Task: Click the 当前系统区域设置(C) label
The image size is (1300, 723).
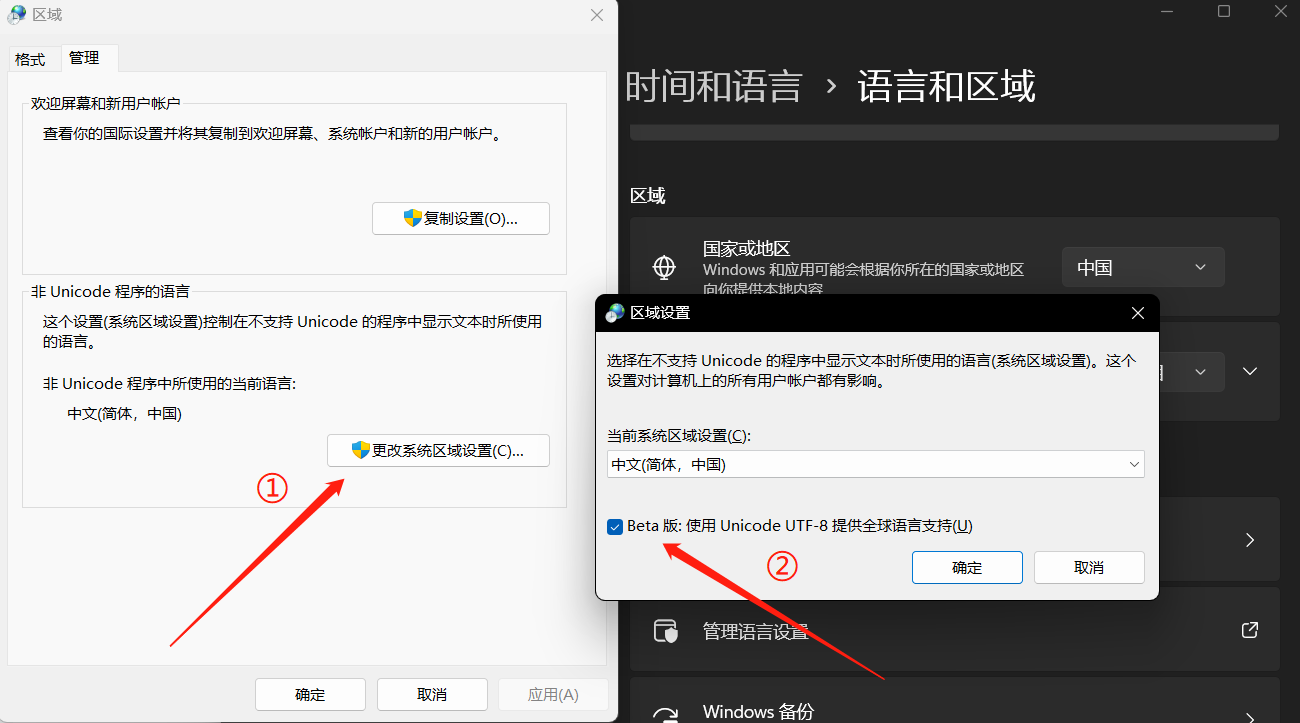Action: 678,435
